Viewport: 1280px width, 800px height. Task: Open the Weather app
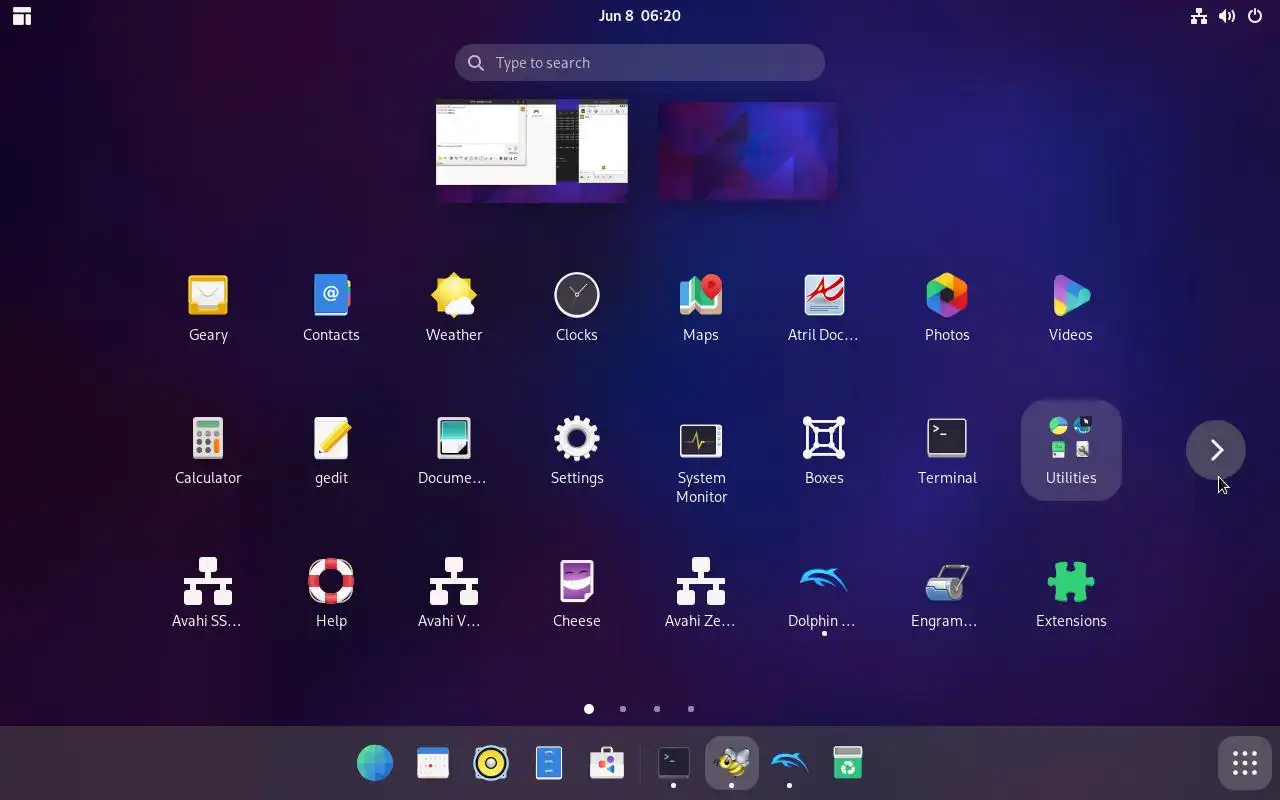(x=454, y=308)
